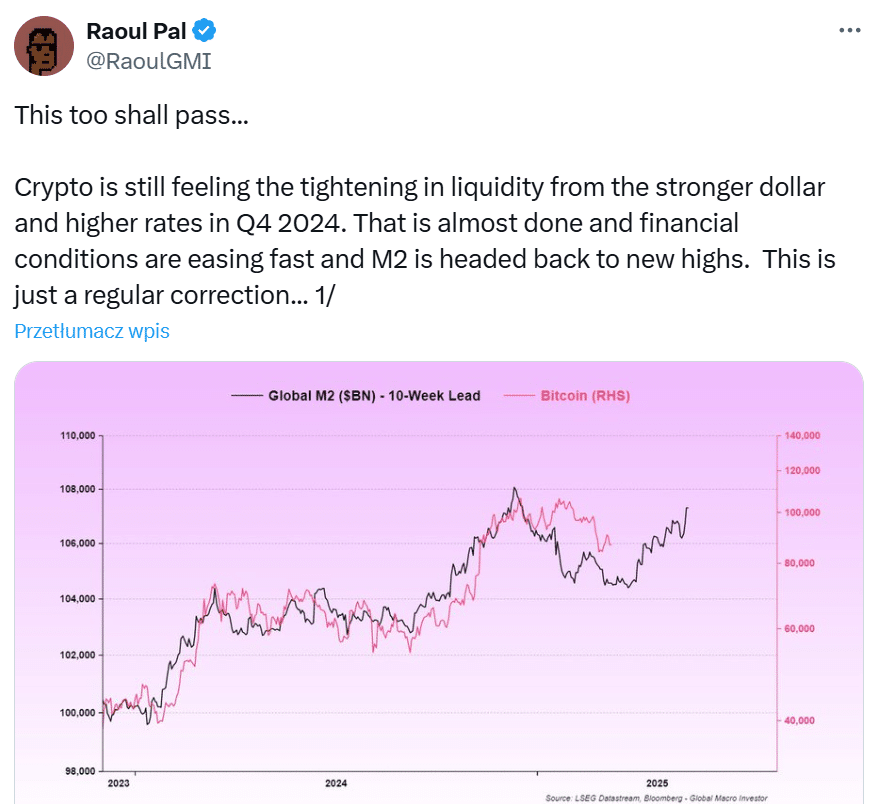Viewport: 882px width, 804px height.
Task: Click the pink Bitcoin legend line
Action: click(519, 396)
